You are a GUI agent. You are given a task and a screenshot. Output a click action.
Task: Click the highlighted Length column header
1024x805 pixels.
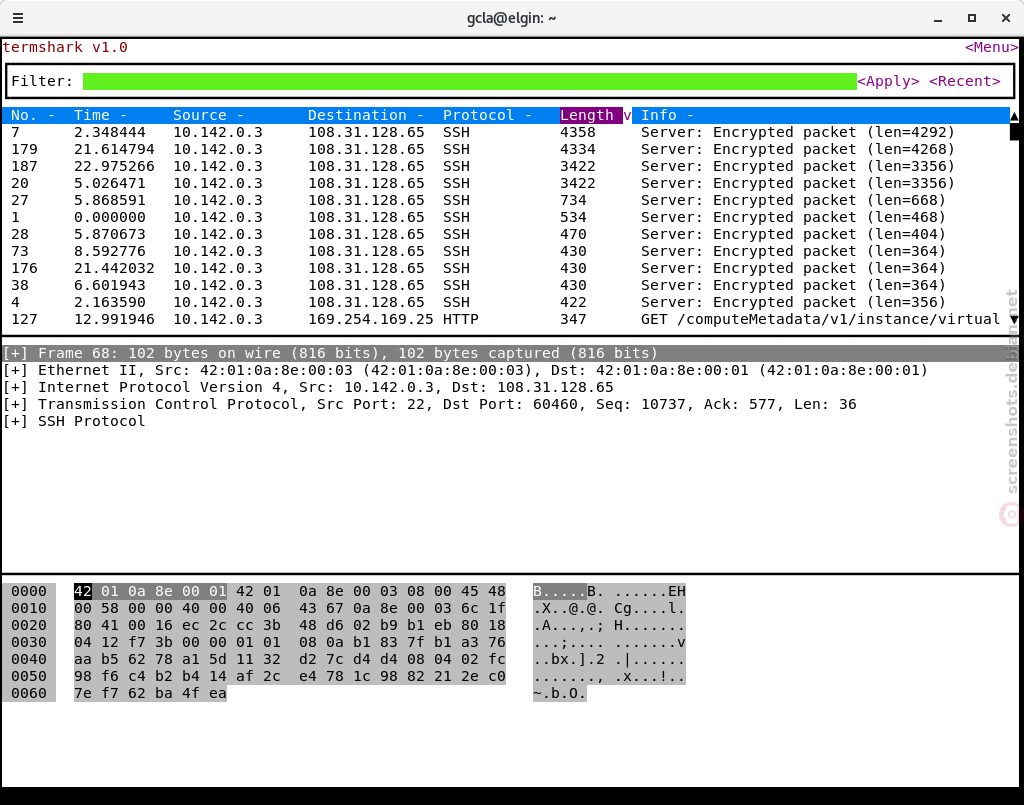coord(591,116)
